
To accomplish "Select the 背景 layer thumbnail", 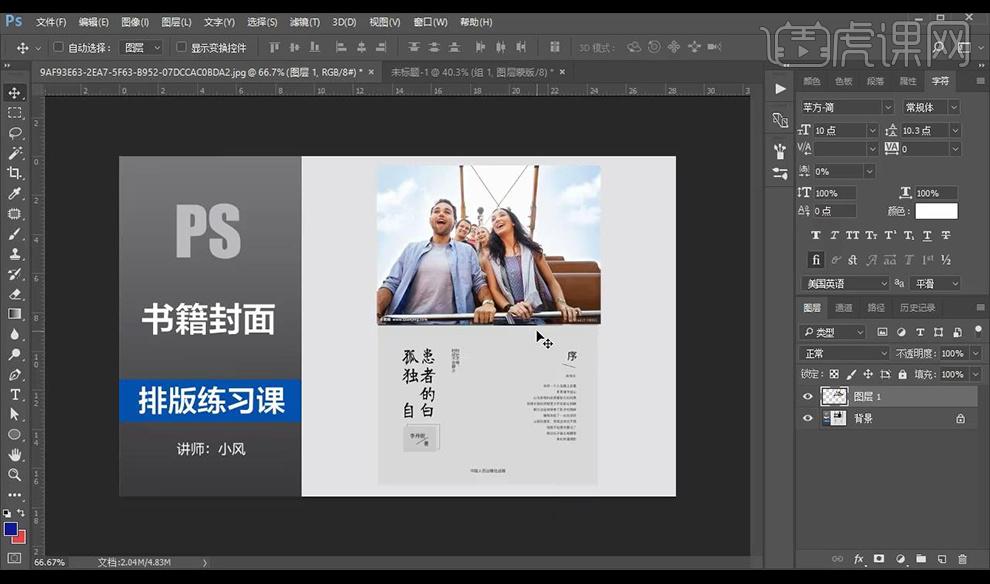I will [833, 419].
